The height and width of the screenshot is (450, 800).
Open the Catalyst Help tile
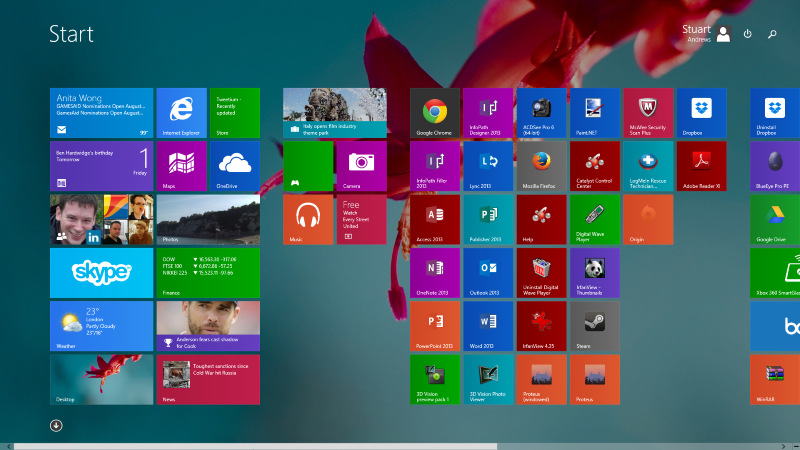[x=541, y=219]
